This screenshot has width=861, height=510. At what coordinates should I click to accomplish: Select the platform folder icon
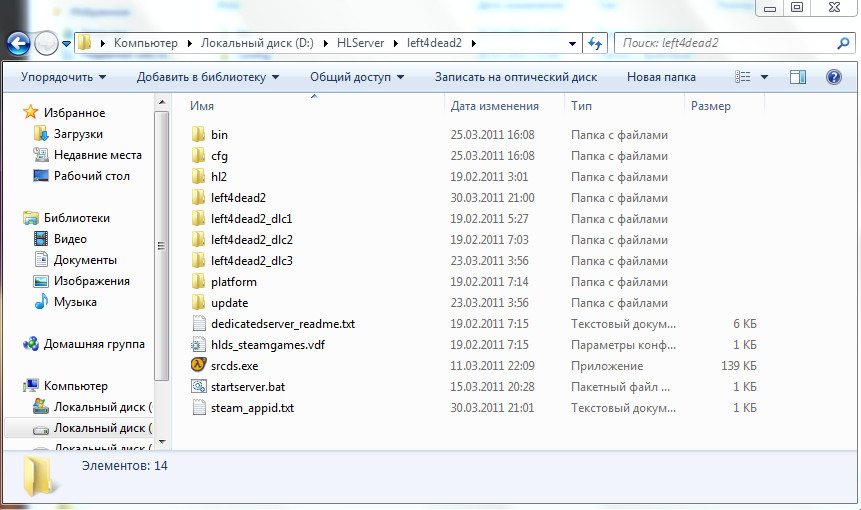pyautogui.click(x=198, y=282)
